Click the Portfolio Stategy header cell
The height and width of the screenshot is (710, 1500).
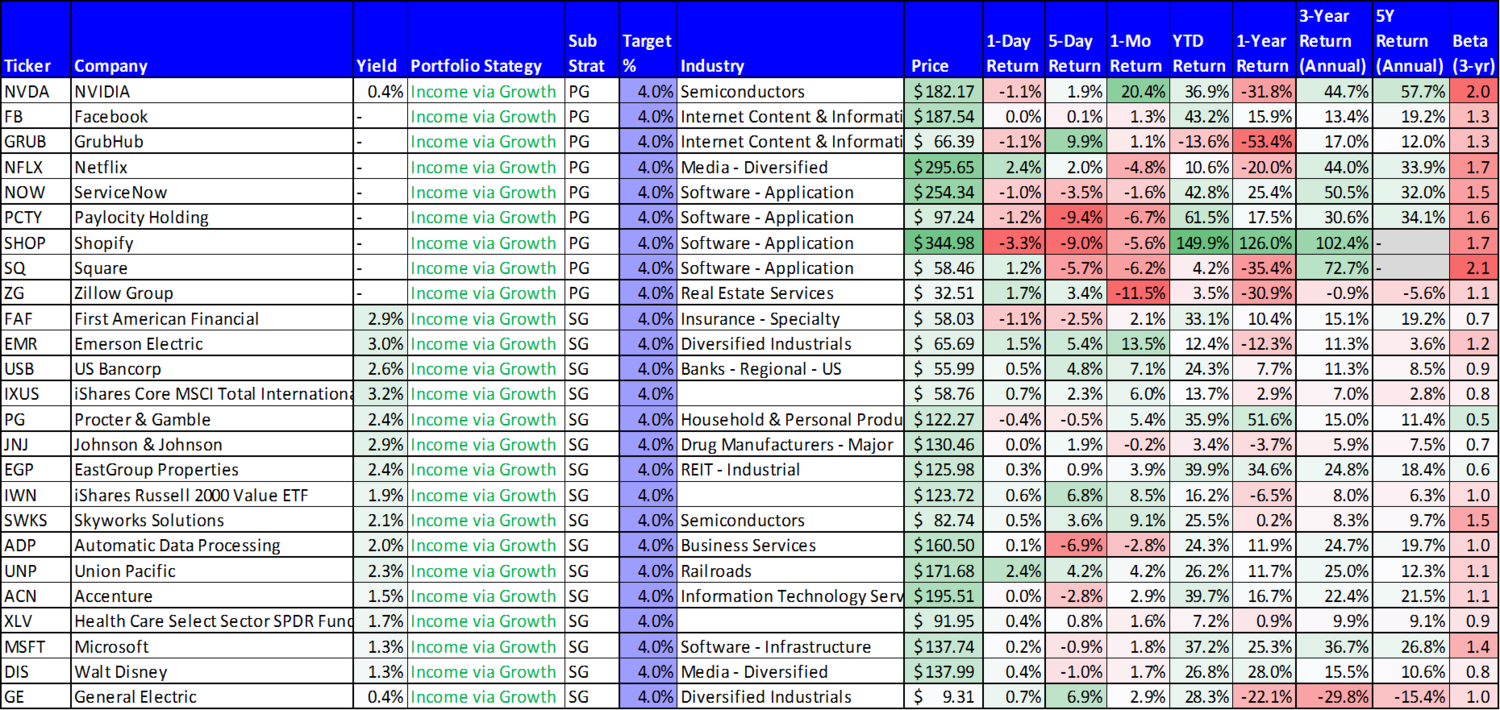coord(485,40)
